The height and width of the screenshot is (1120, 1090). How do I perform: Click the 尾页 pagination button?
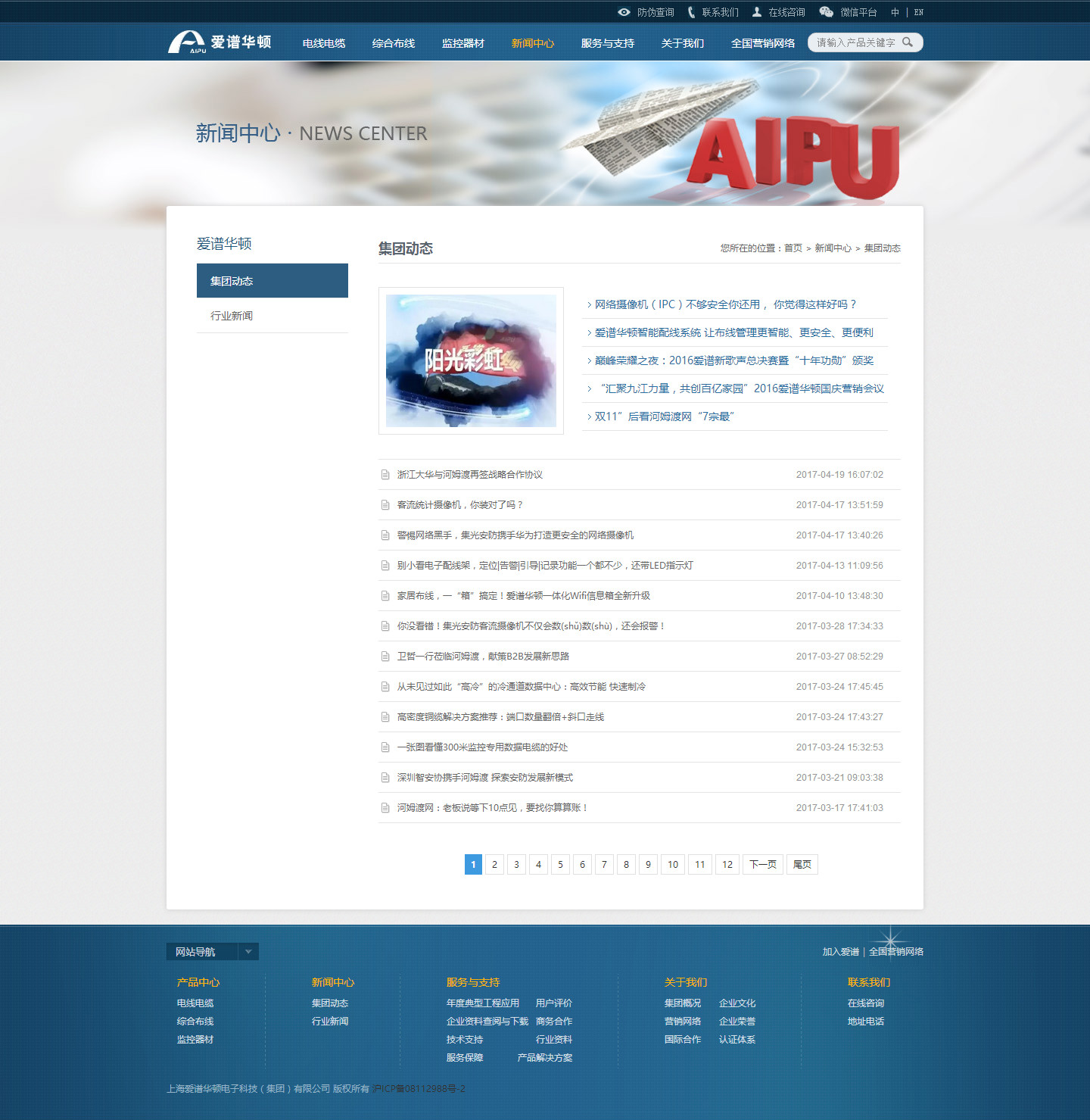pyautogui.click(x=802, y=865)
